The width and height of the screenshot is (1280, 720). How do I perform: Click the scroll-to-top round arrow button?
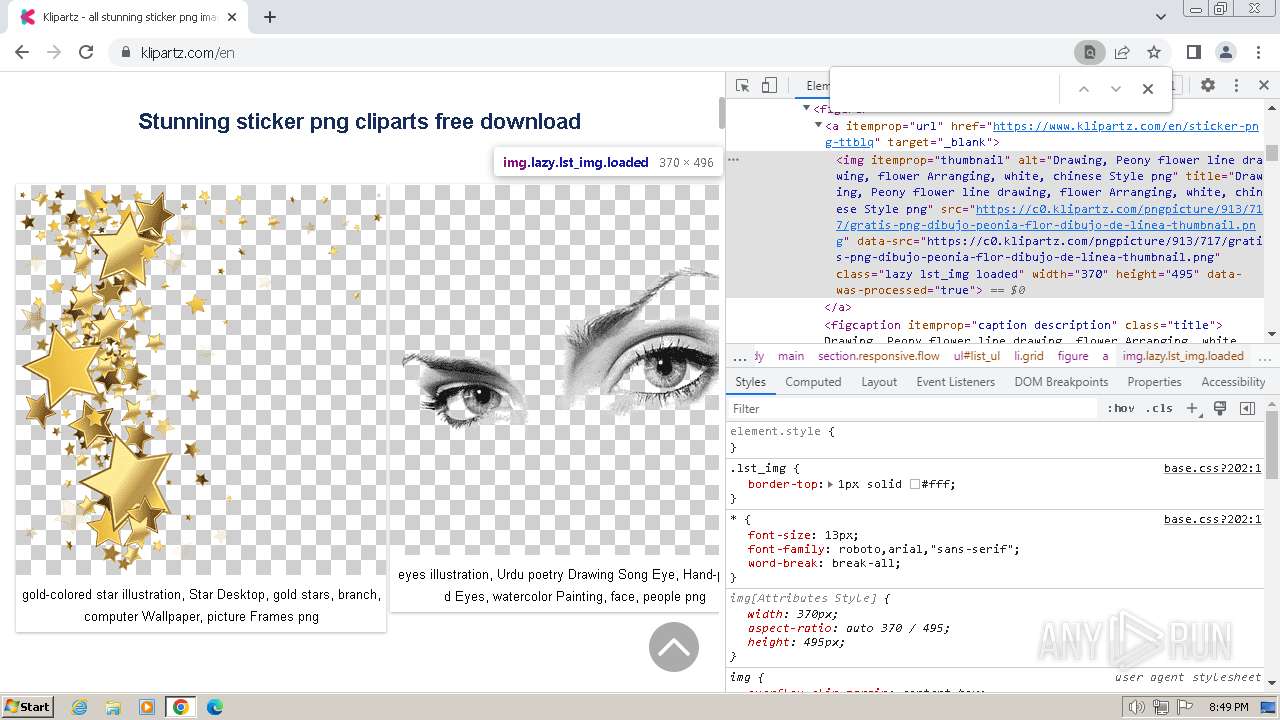(x=674, y=647)
